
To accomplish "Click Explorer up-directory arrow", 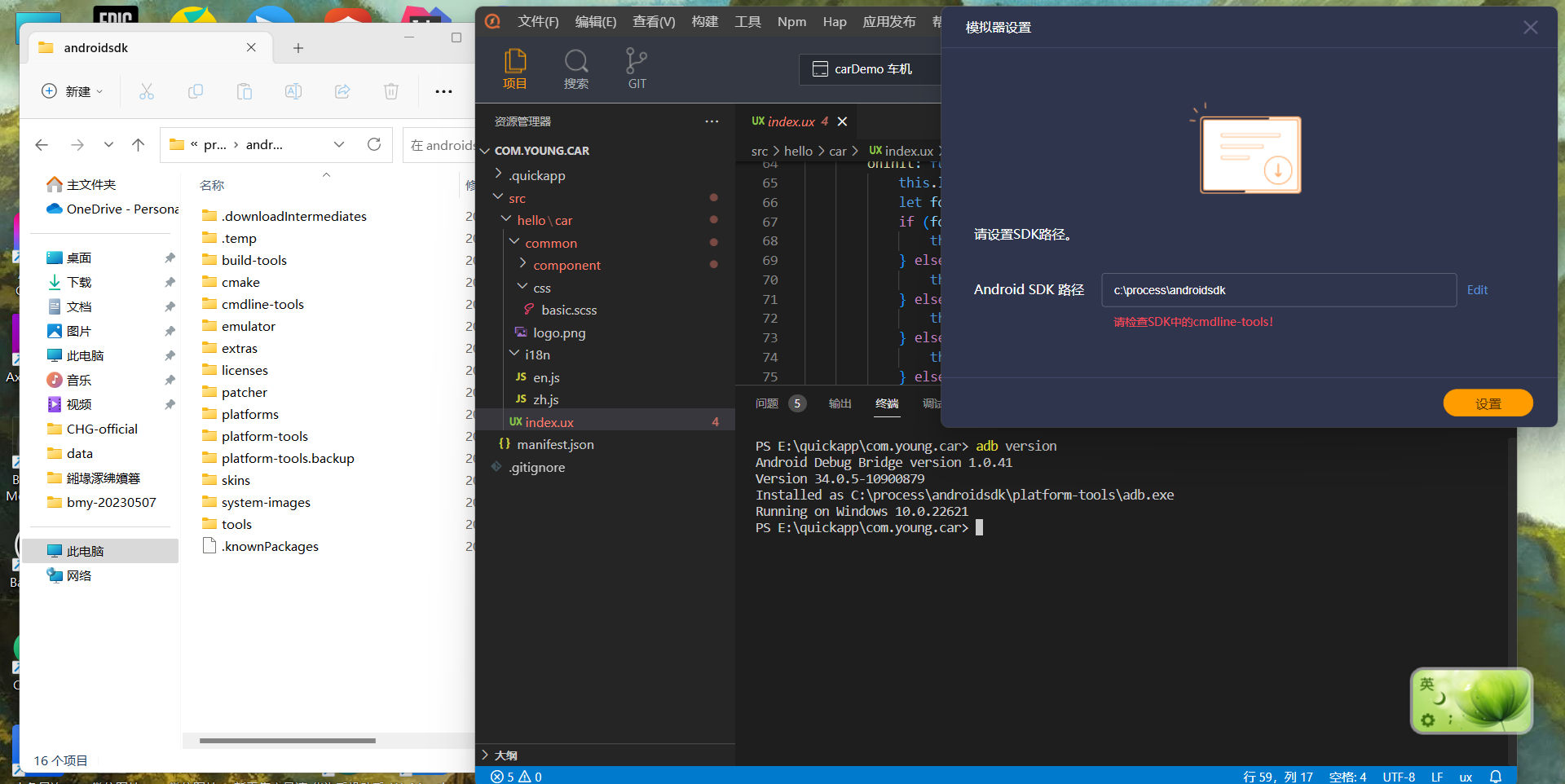I will click(138, 144).
